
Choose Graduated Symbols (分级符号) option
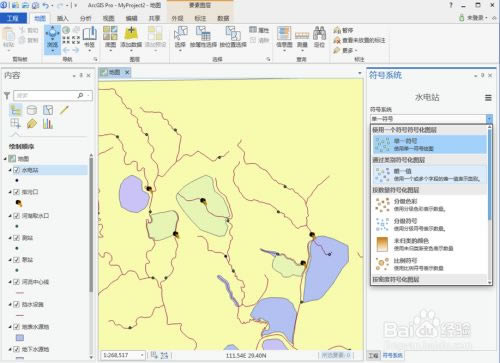tap(430, 224)
